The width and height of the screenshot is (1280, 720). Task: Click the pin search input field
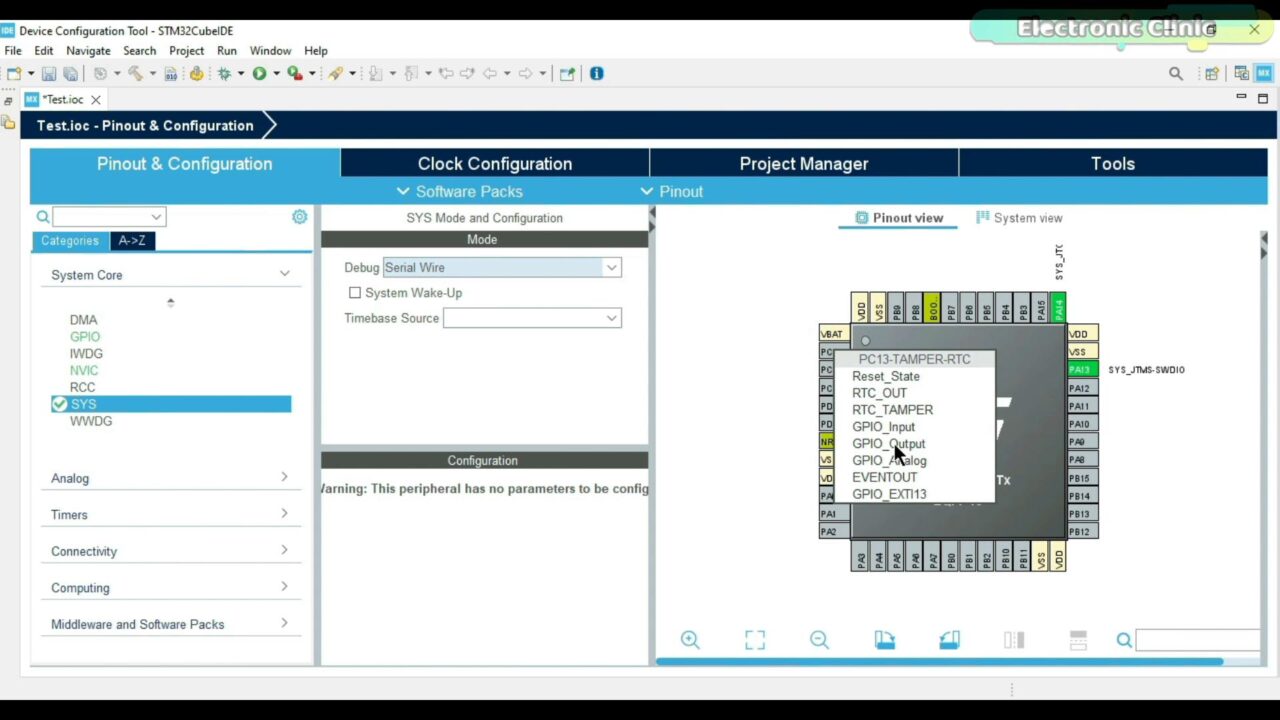click(1197, 640)
